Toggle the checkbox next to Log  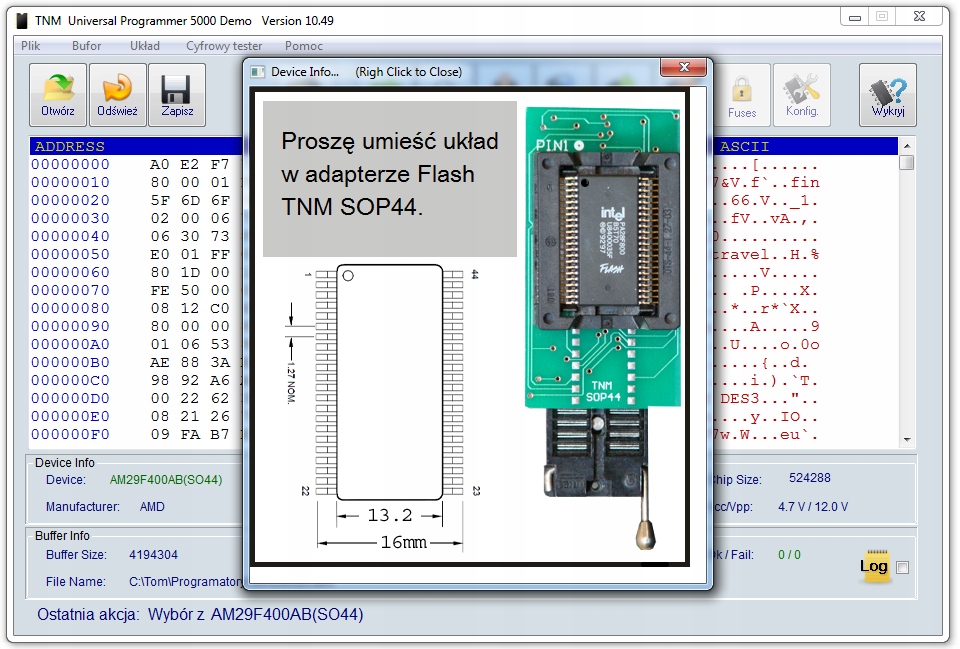(x=902, y=568)
